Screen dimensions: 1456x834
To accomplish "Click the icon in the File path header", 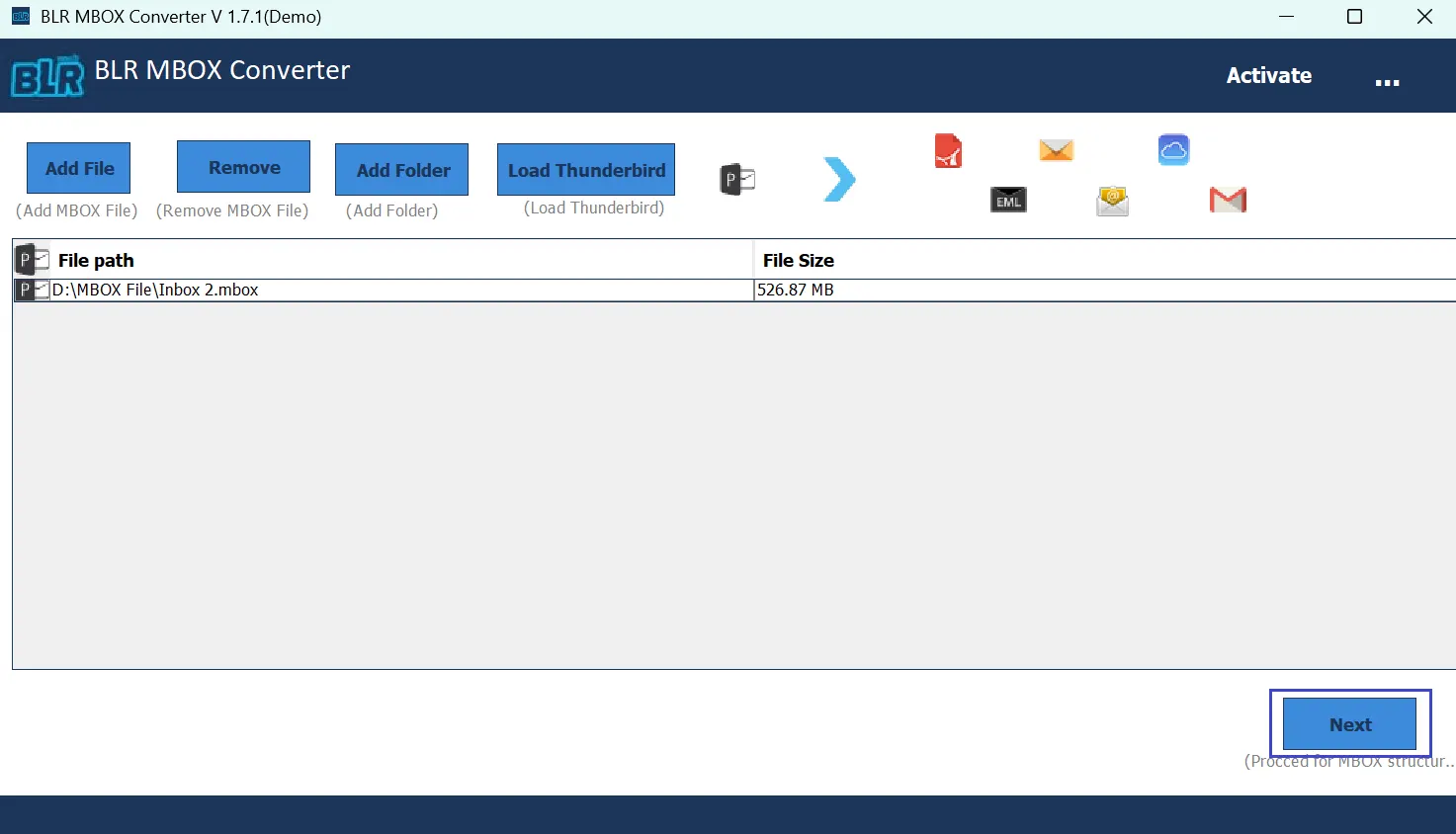I will tap(33, 259).
